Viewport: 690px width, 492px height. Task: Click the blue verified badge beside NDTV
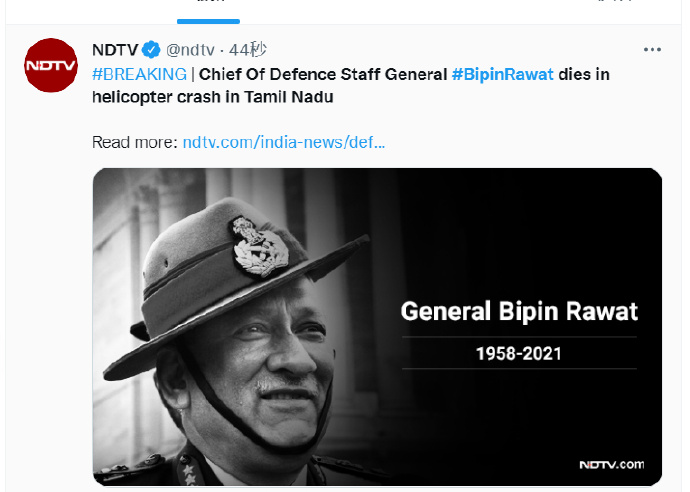pos(151,50)
